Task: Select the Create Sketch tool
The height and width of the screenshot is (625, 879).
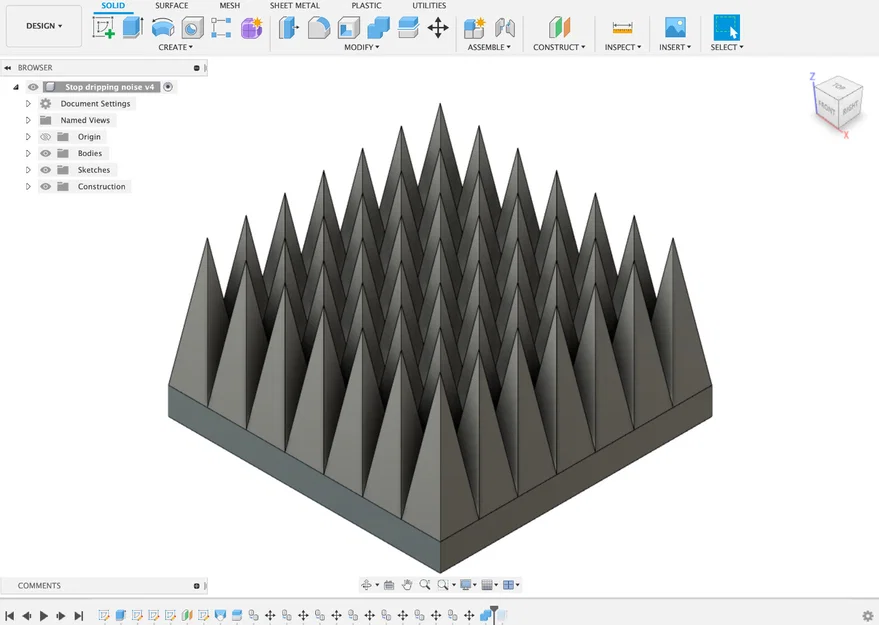Action: click(104, 27)
